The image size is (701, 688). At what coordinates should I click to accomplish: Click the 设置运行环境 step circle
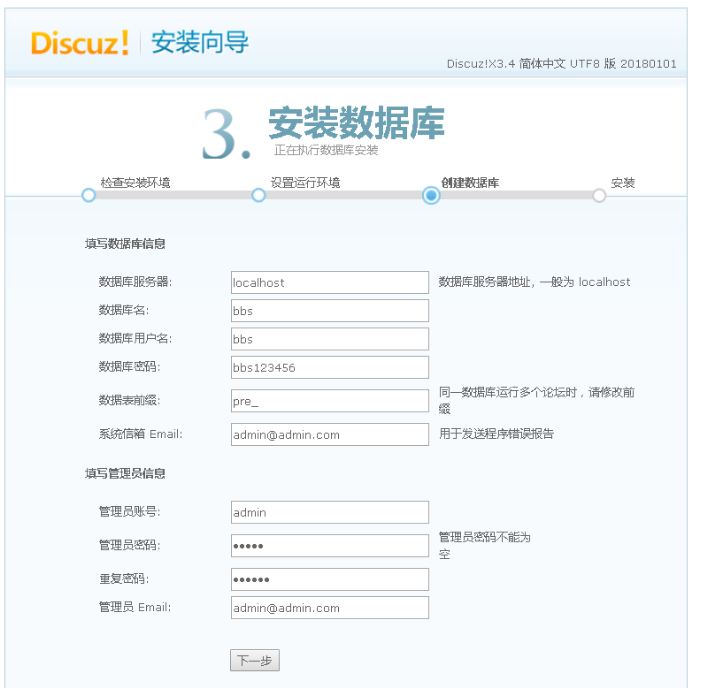click(x=258, y=195)
